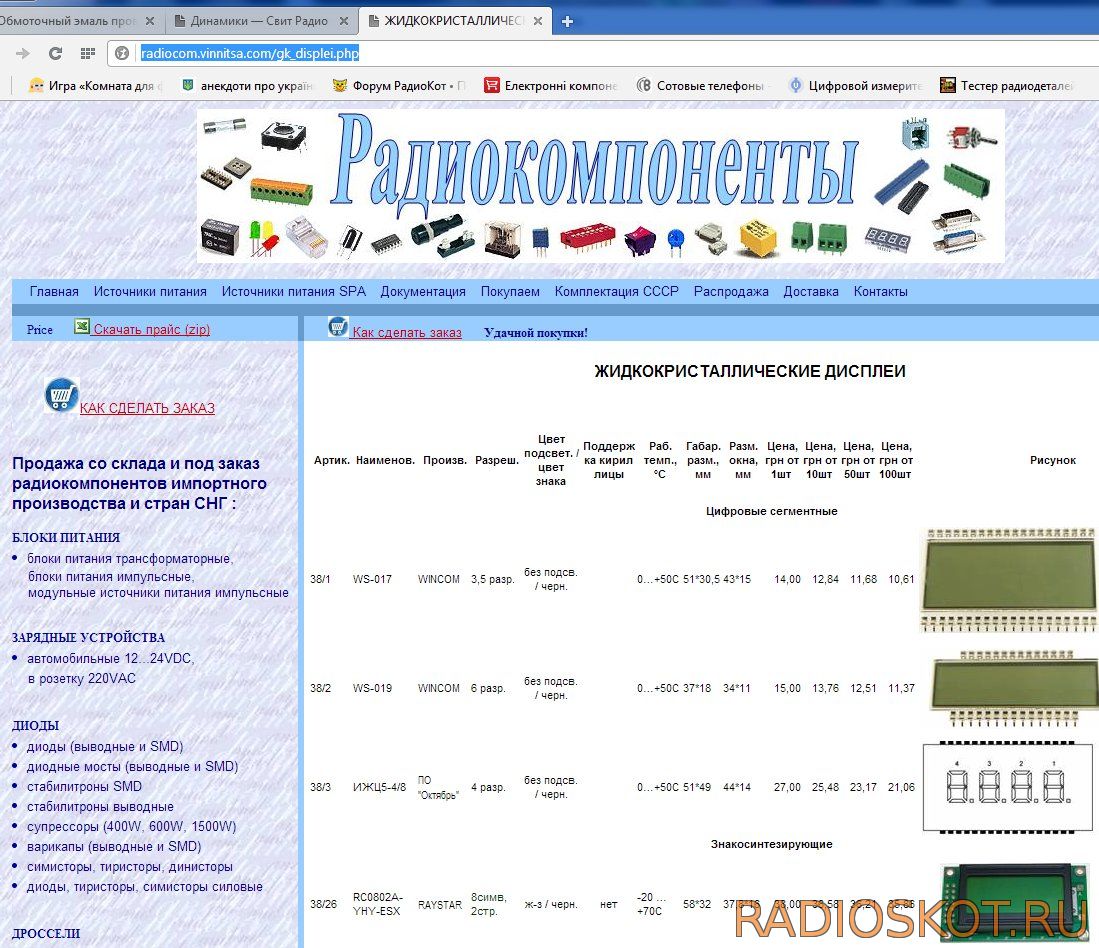Click the ИЖЦ5-4/8 display picture
Image resolution: width=1099 pixels, height=948 pixels.
pos(1008,787)
